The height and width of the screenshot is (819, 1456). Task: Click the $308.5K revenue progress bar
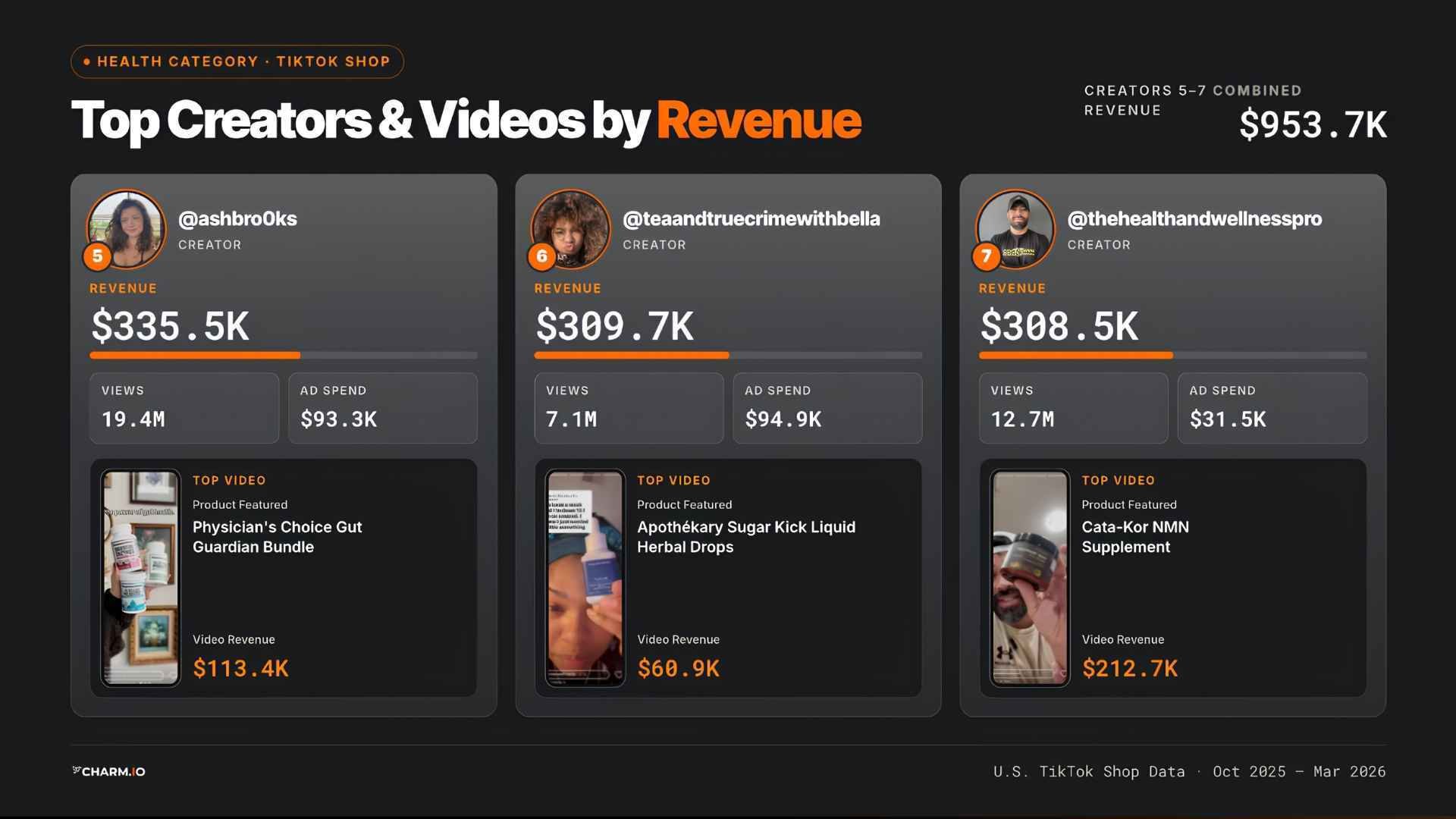(1173, 355)
